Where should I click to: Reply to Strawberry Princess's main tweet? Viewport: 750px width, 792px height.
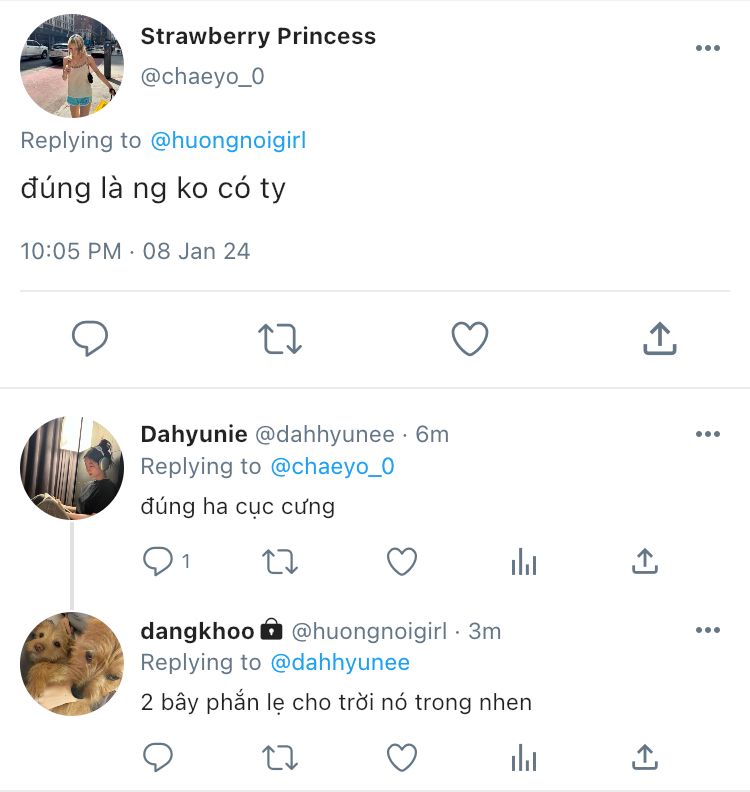tap(90, 338)
